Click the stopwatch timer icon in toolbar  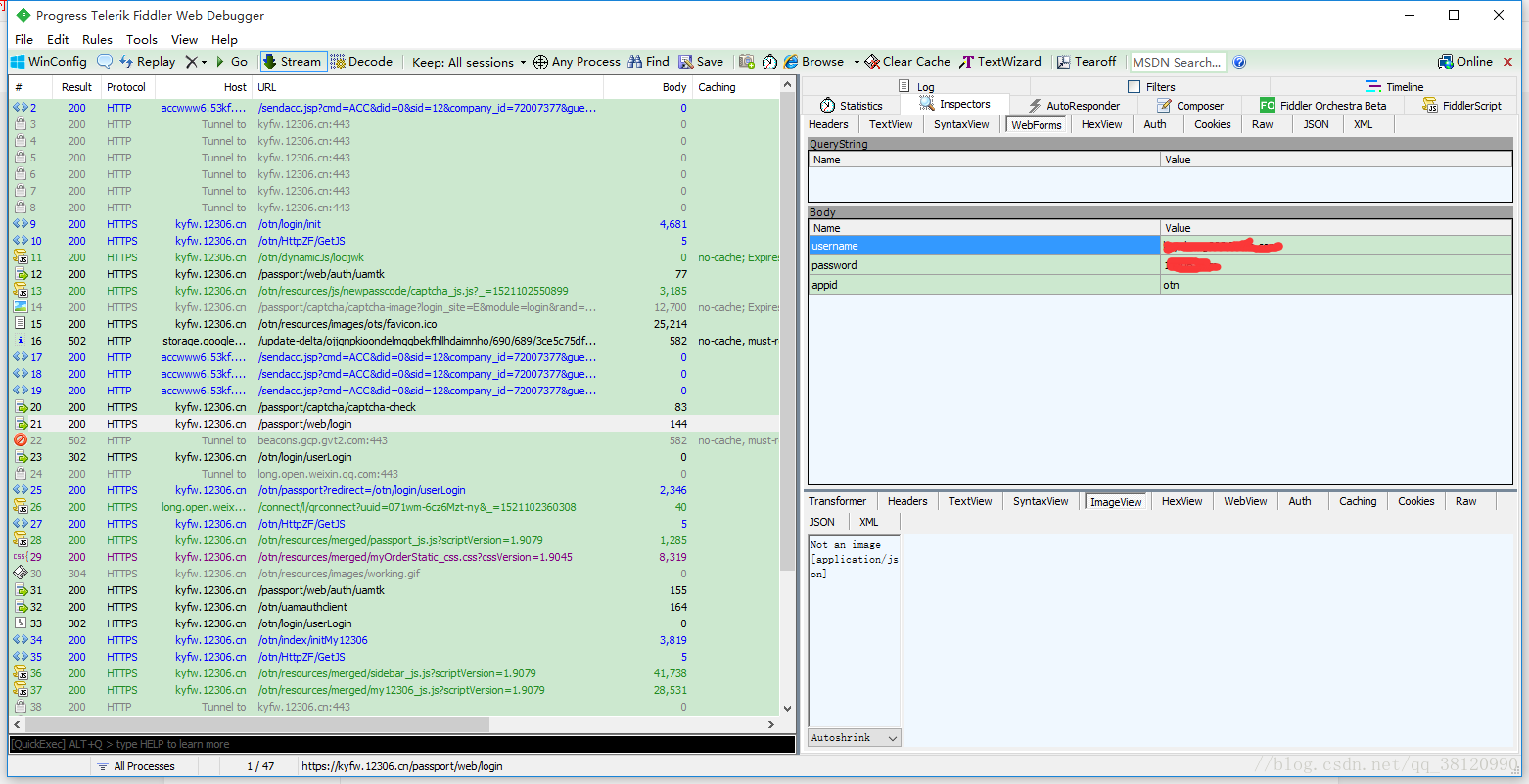coord(769,62)
